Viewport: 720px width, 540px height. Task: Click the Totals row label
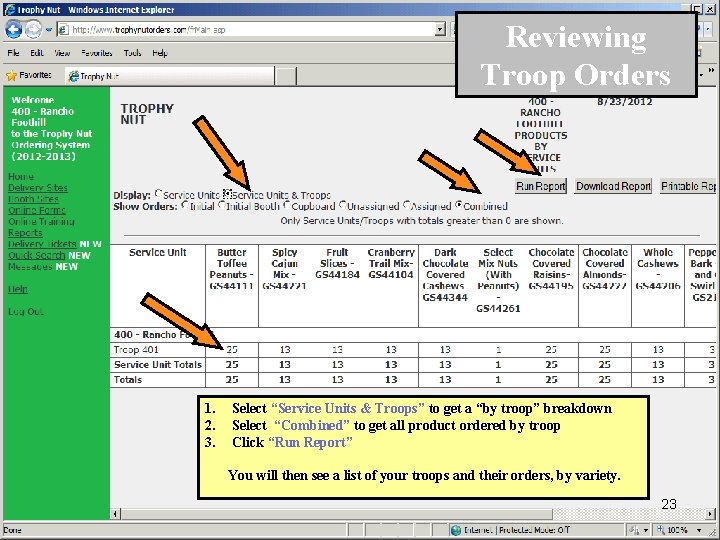[128, 380]
